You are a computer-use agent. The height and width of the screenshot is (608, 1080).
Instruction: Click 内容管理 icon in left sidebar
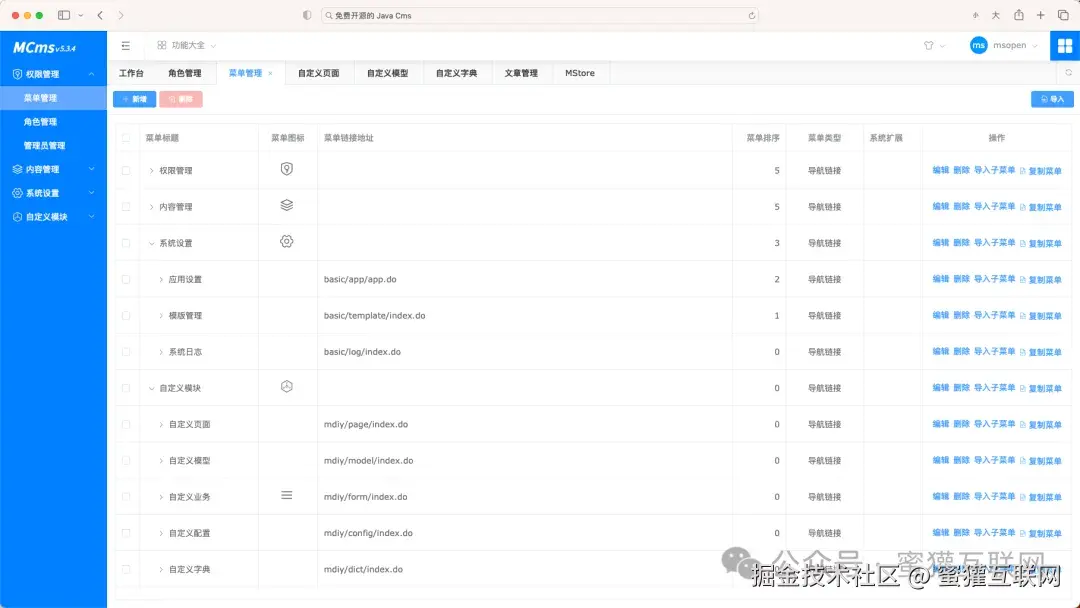click(17, 169)
